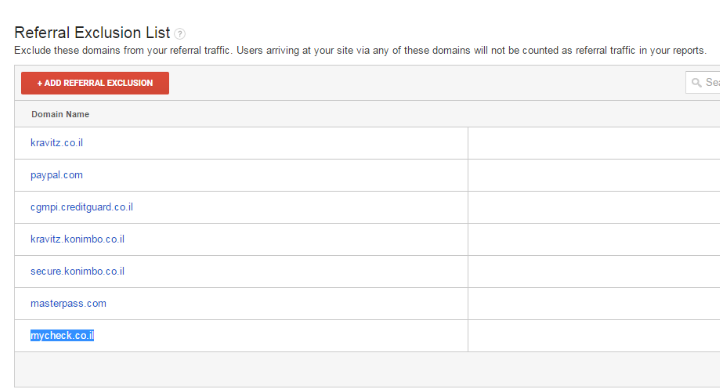Open the kravitz.co.il domain link
Image resolution: width=720 pixels, height=392 pixels.
point(56,143)
